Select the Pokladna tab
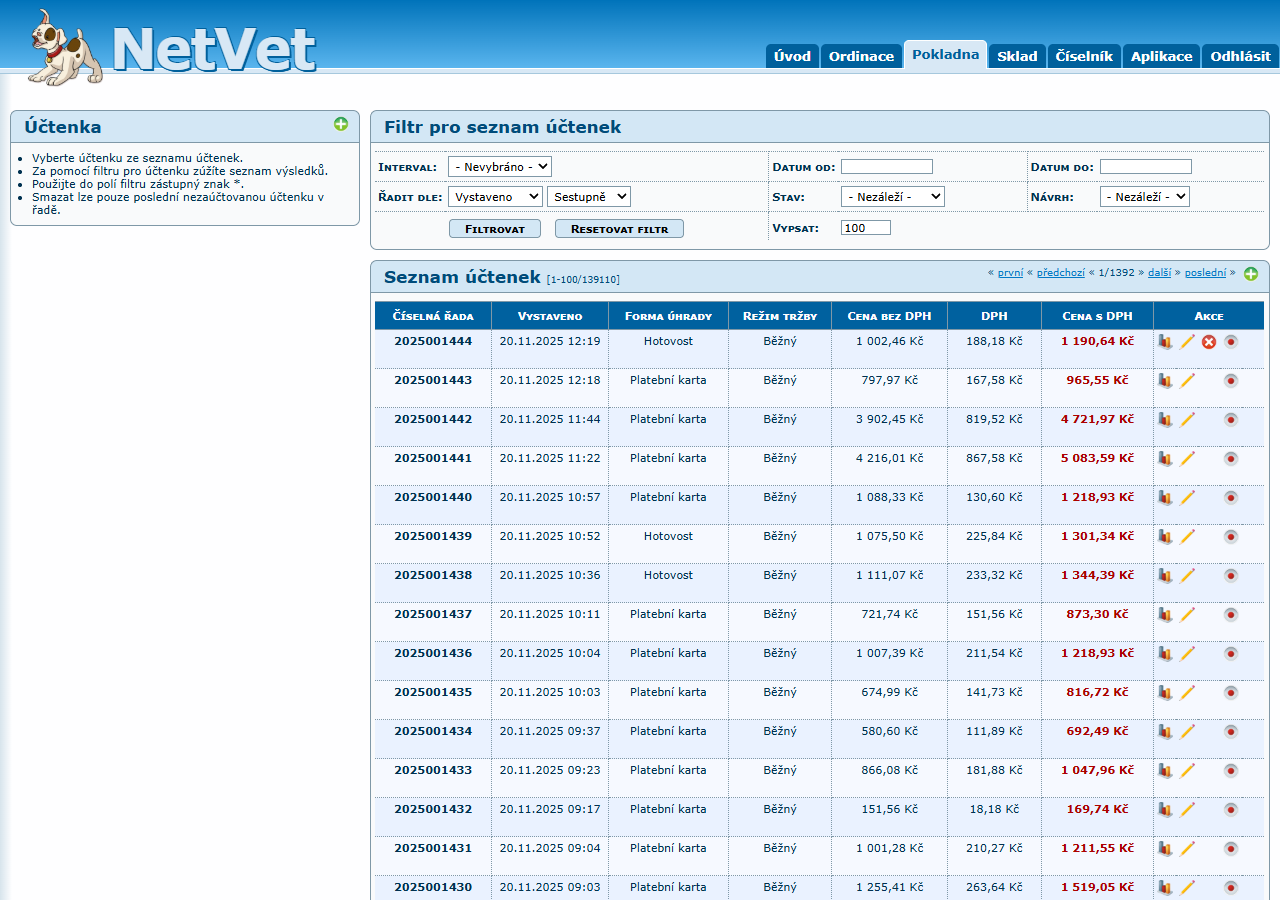The height and width of the screenshot is (900, 1280). coord(945,54)
